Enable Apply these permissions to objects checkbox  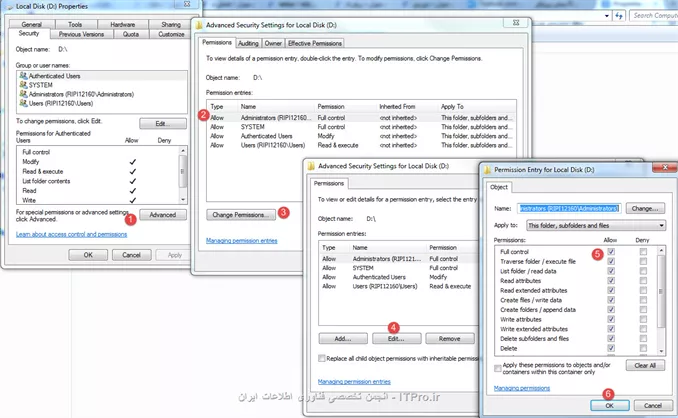click(498, 368)
